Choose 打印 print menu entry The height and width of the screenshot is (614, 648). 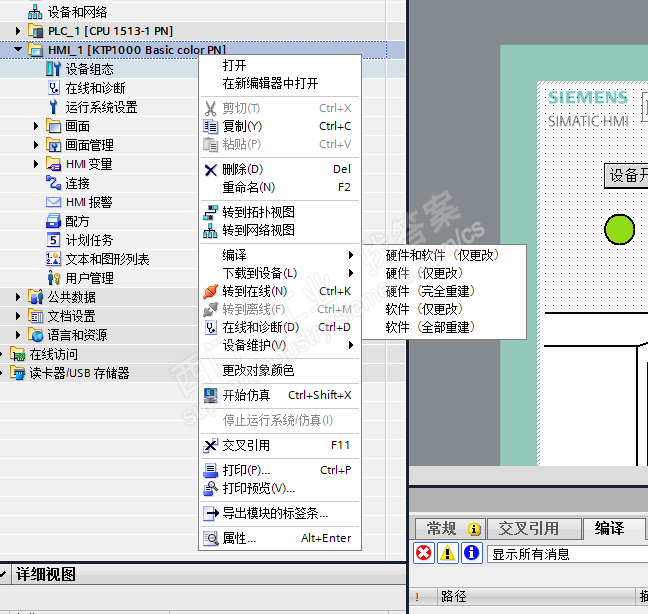(x=280, y=470)
